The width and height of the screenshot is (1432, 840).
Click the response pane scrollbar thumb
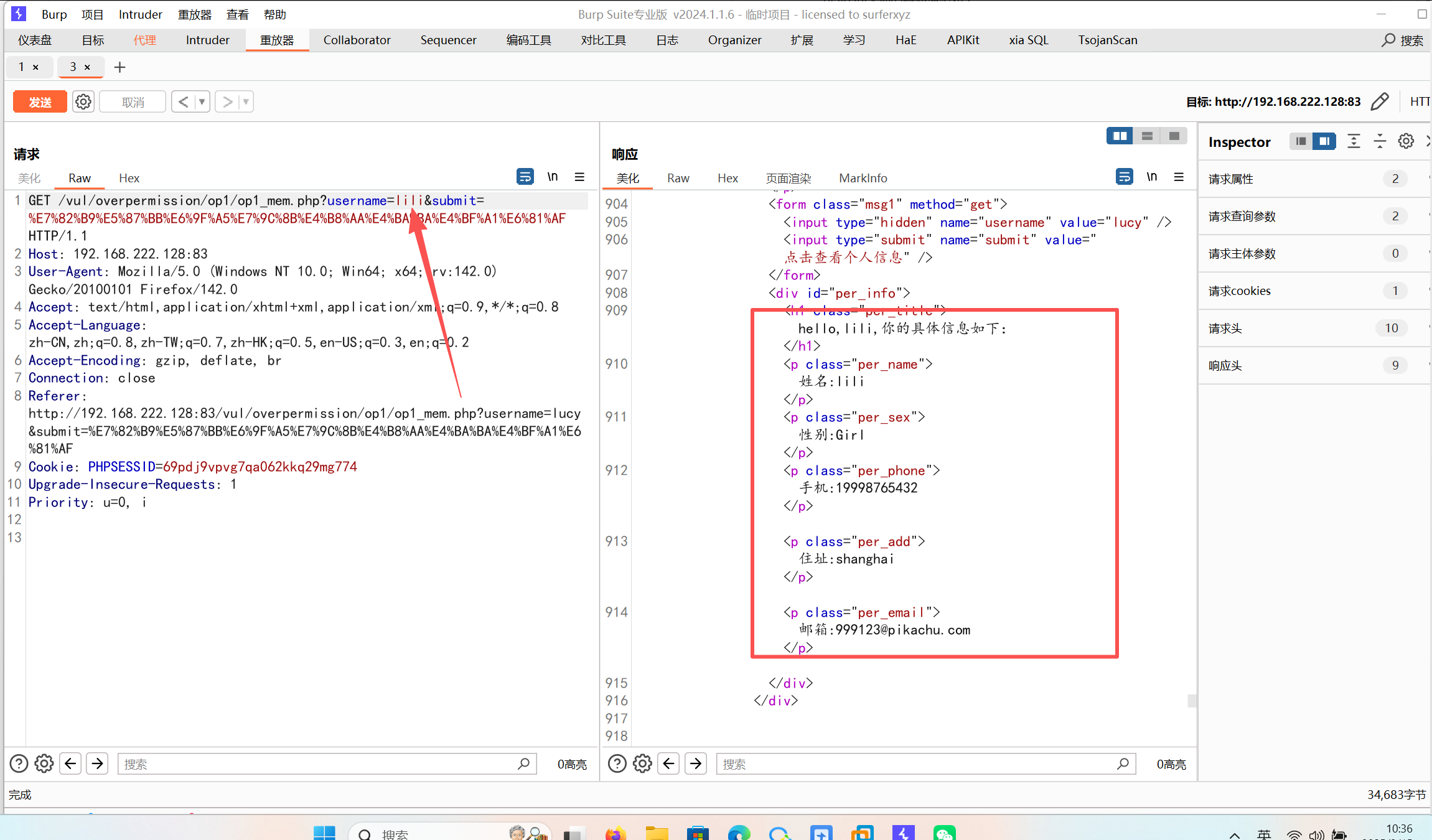click(1192, 701)
